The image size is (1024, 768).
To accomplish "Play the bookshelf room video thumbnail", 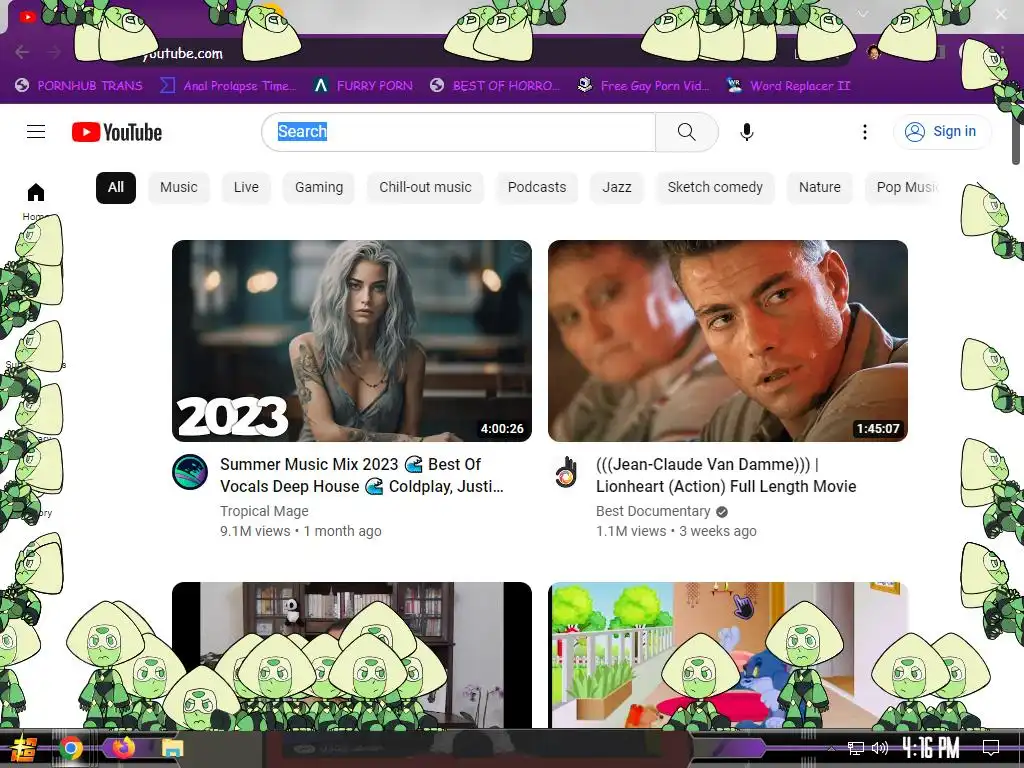I will (x=352, y=654).
